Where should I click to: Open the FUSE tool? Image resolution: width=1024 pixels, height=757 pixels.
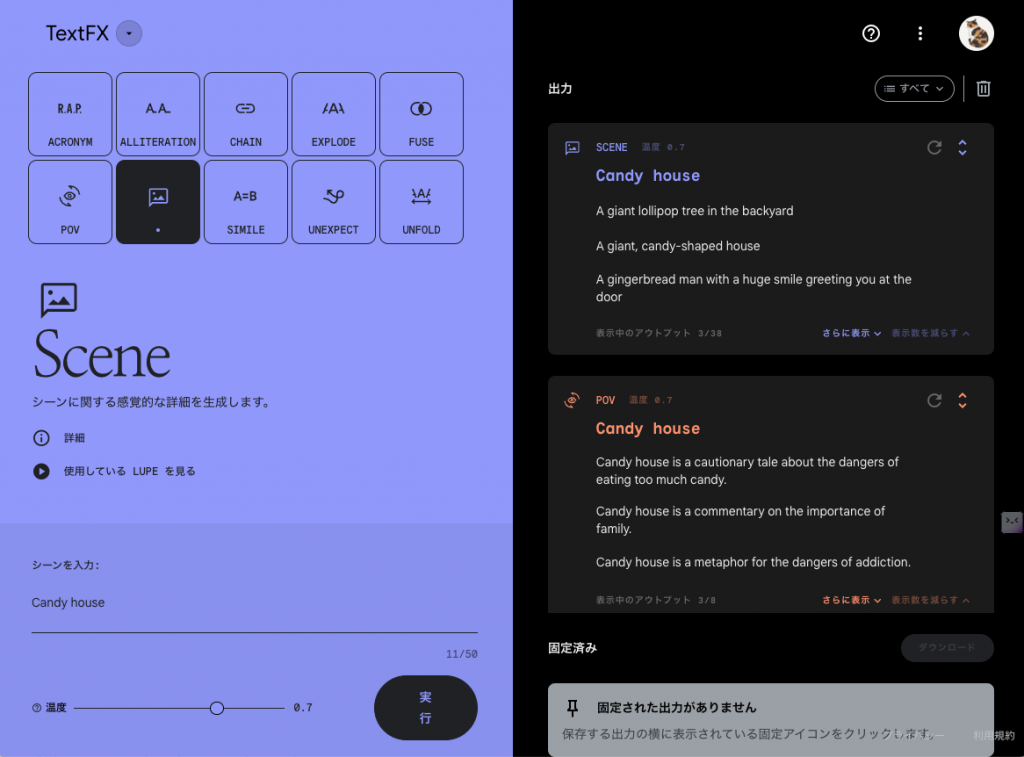(421, 113)
